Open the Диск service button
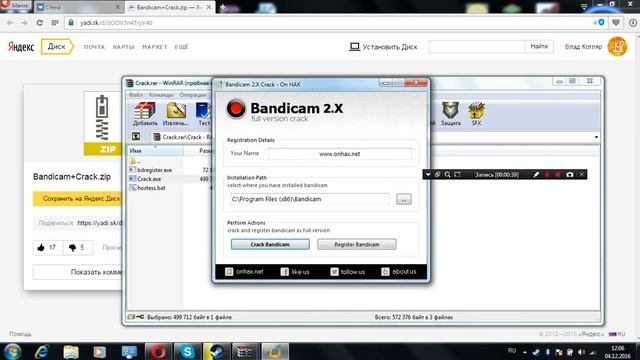The height and width of the screenshot is (360, 640). pos(57,47)
